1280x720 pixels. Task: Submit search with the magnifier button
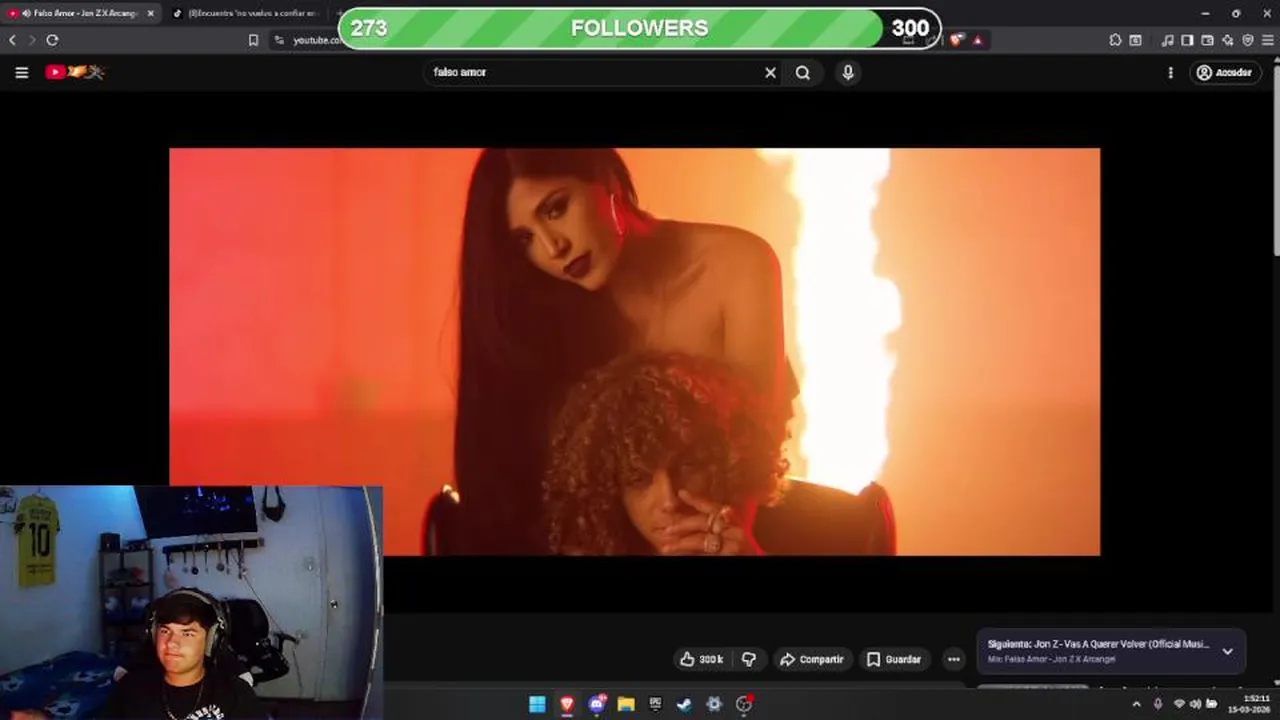(802, 72)
